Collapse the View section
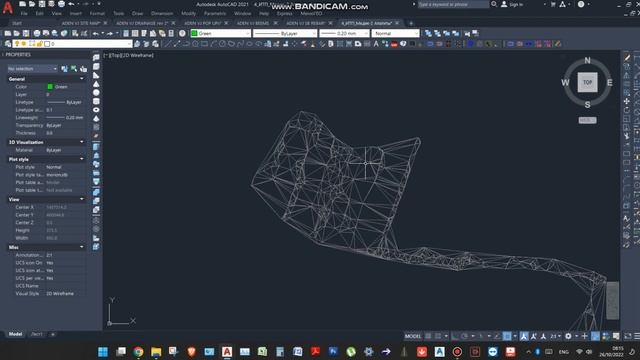The height and width of the screenshot is (360, 640). (x=82, y=199)
